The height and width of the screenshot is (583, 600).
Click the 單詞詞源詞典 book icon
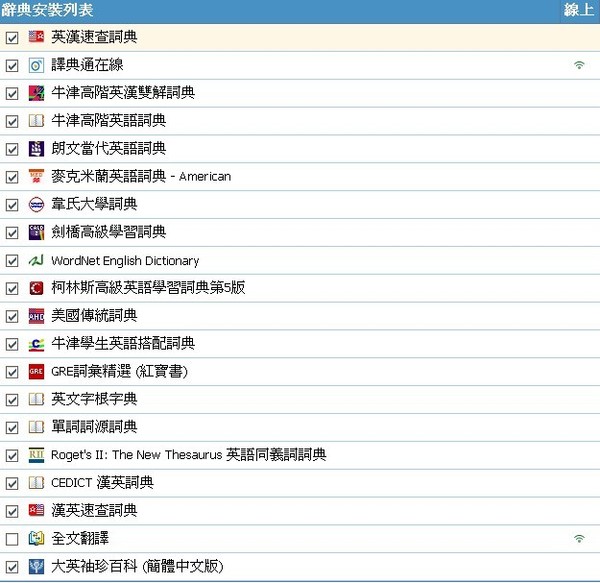36,427
